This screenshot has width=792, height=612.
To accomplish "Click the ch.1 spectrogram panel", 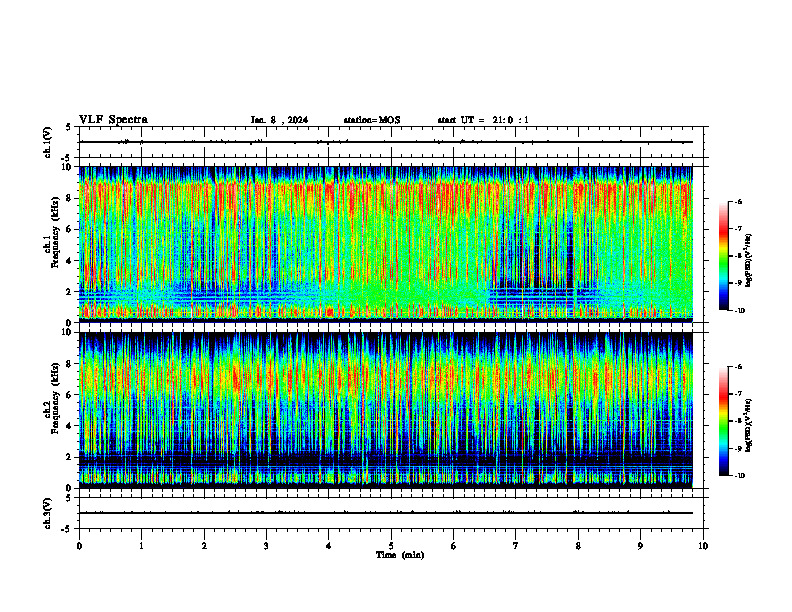I will click(386, 244).
